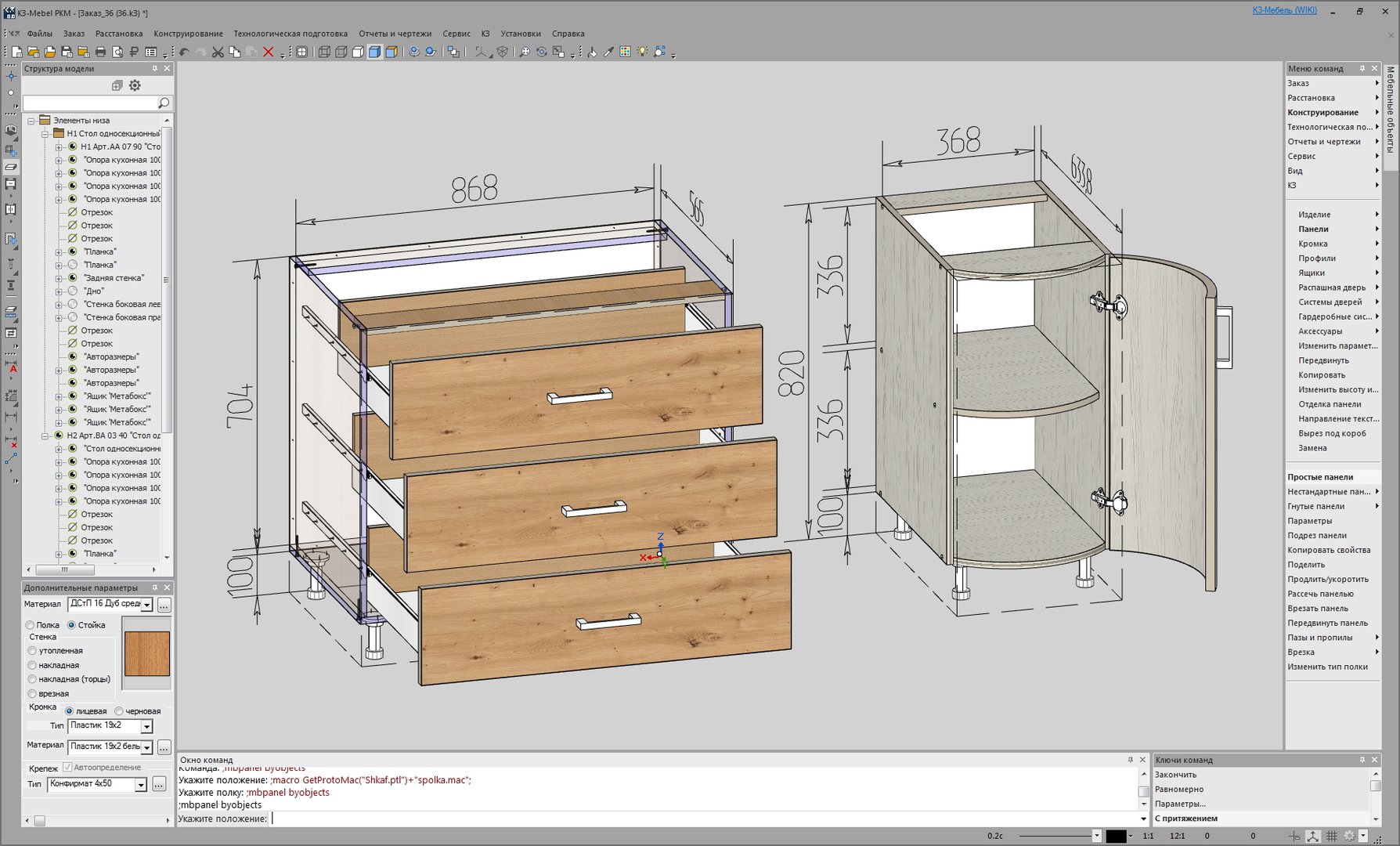Open the Расстановка menu

[x=119, y=34]
